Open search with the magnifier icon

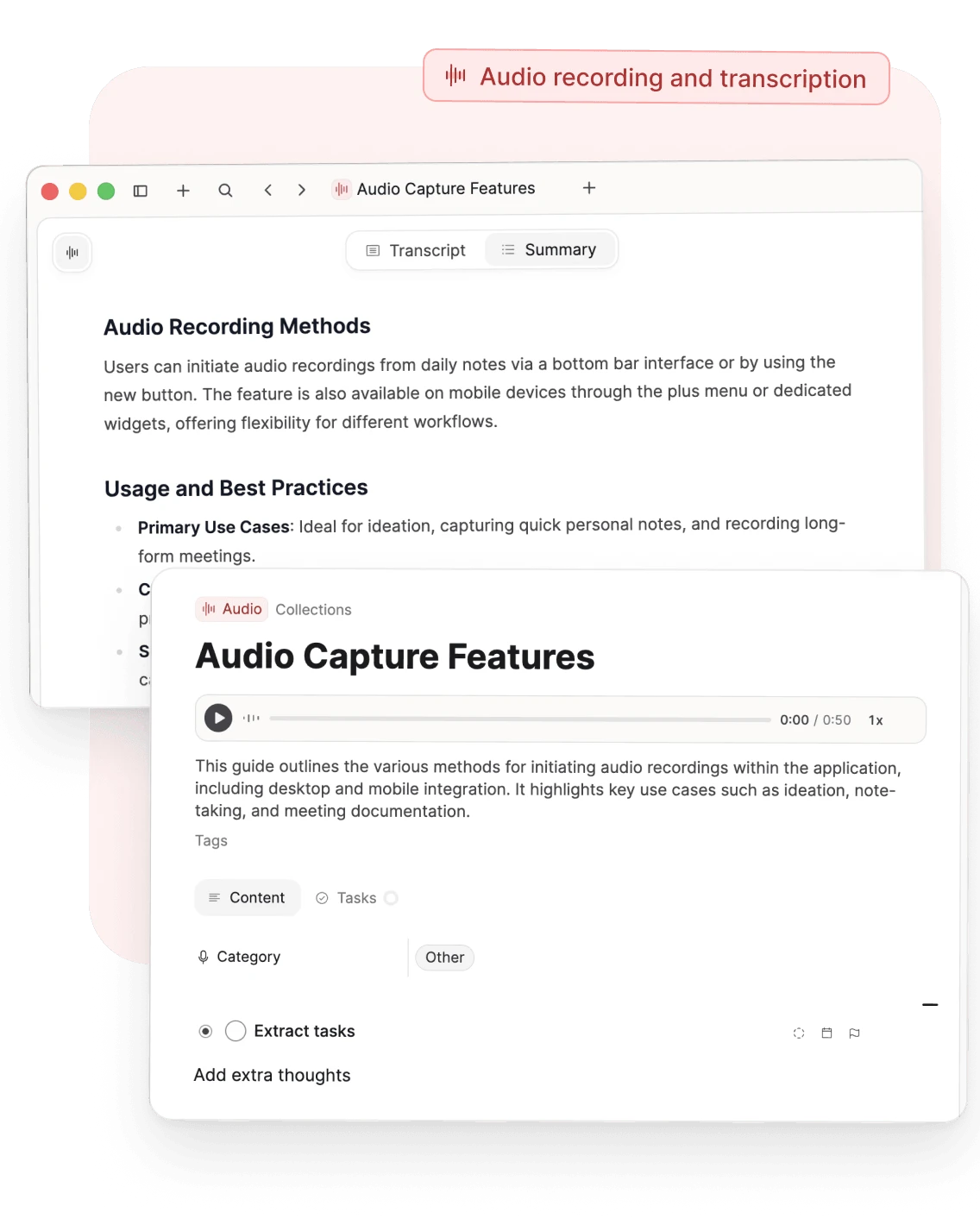[225, 191]
